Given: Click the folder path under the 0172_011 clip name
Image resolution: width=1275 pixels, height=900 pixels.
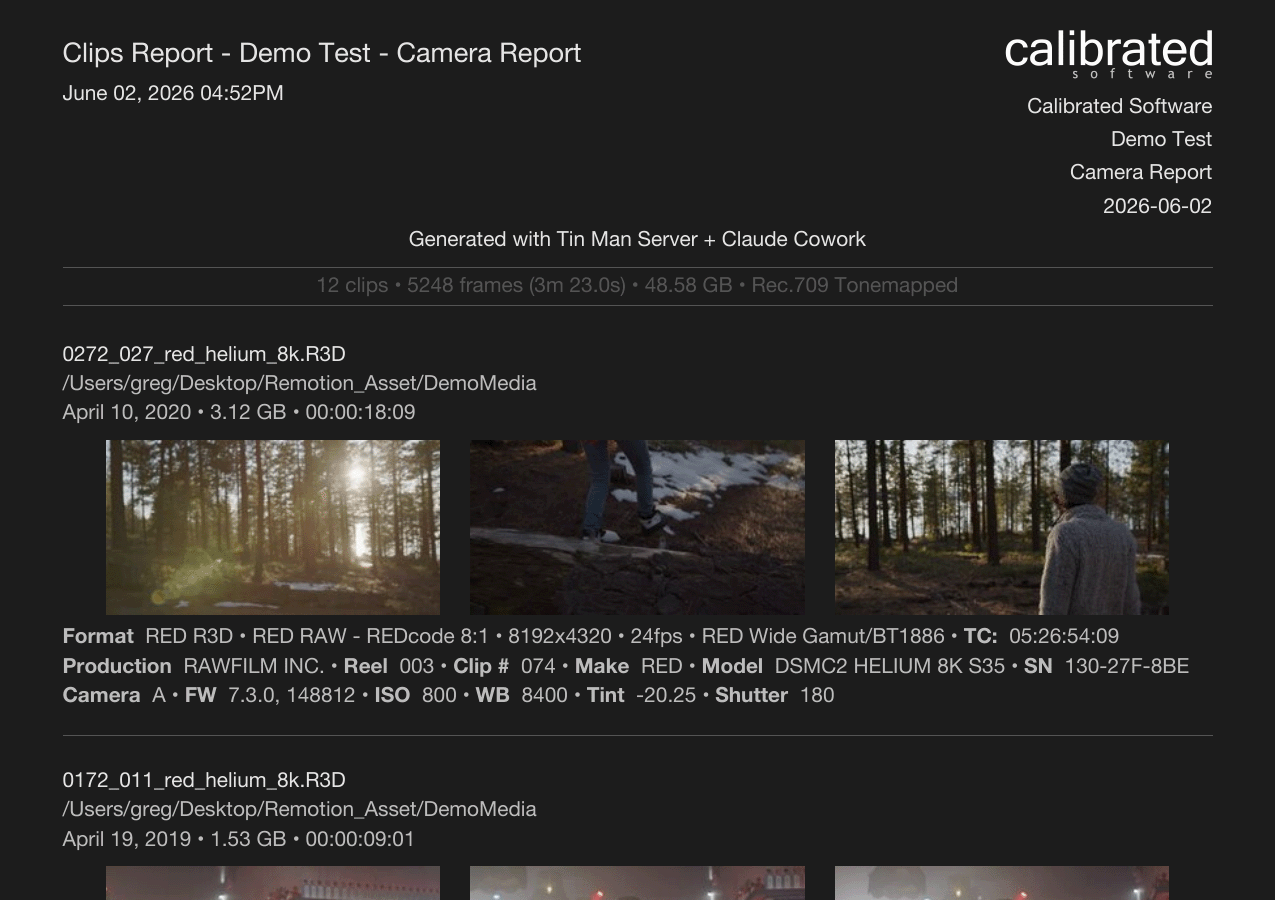Looking at the screenshot, I should click(x=299, y=809).
